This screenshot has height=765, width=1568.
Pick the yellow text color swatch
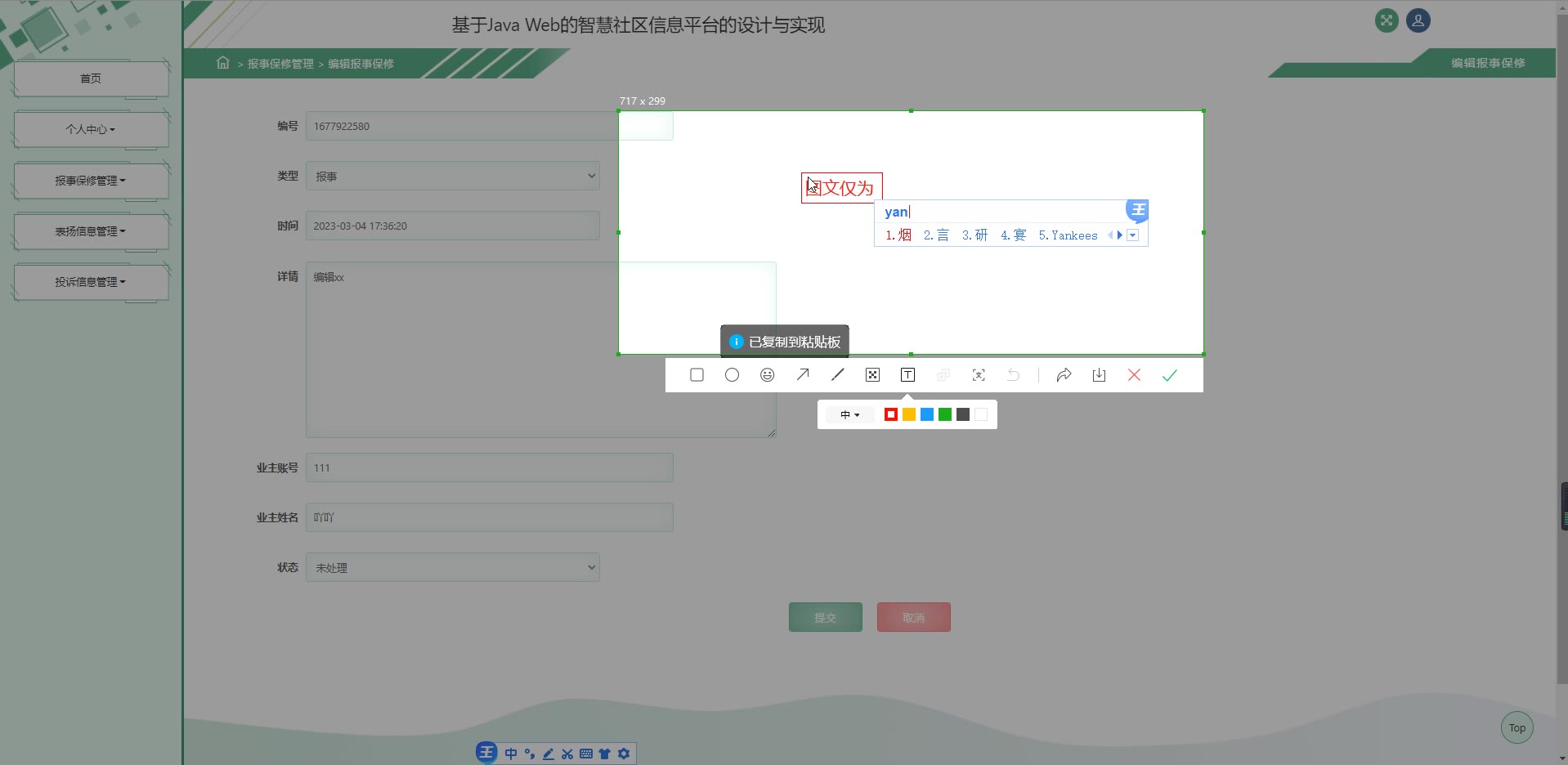[x=909, y=415]
